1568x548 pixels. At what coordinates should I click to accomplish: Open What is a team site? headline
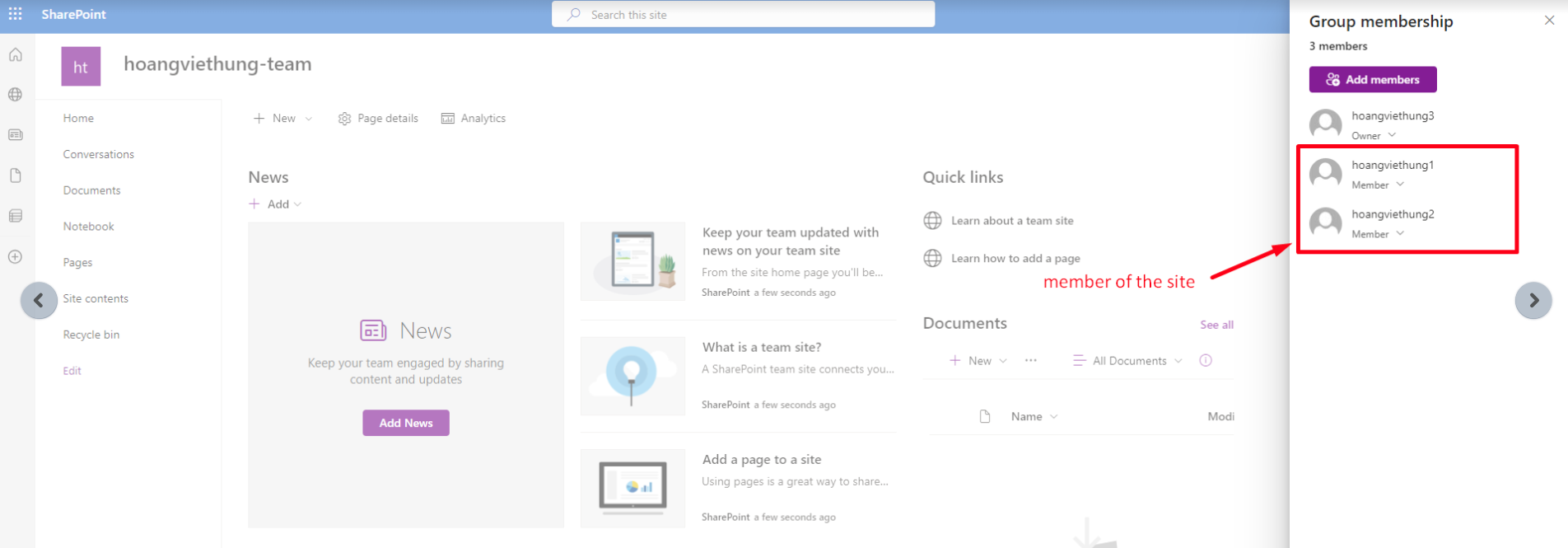pos(762,347)
